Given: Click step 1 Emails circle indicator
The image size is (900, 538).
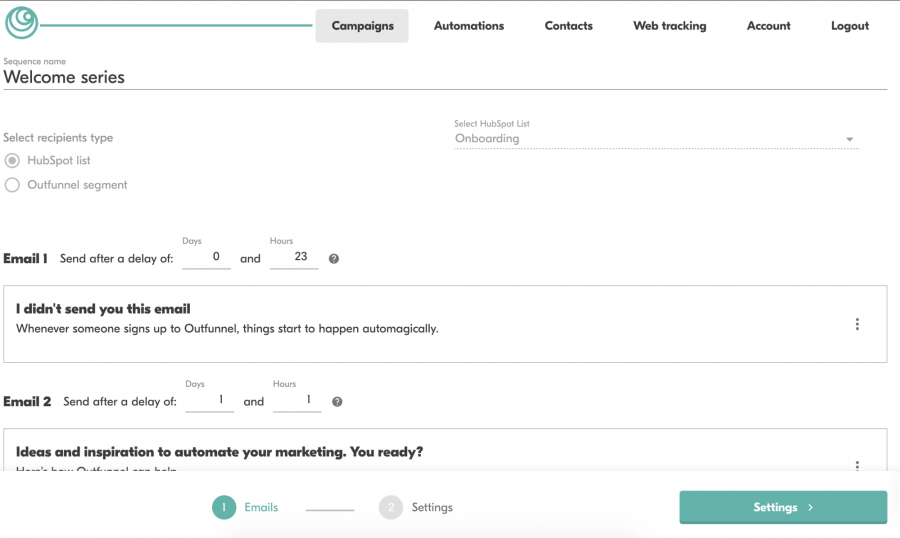Looking at the screenshot, I should (224, 508).
